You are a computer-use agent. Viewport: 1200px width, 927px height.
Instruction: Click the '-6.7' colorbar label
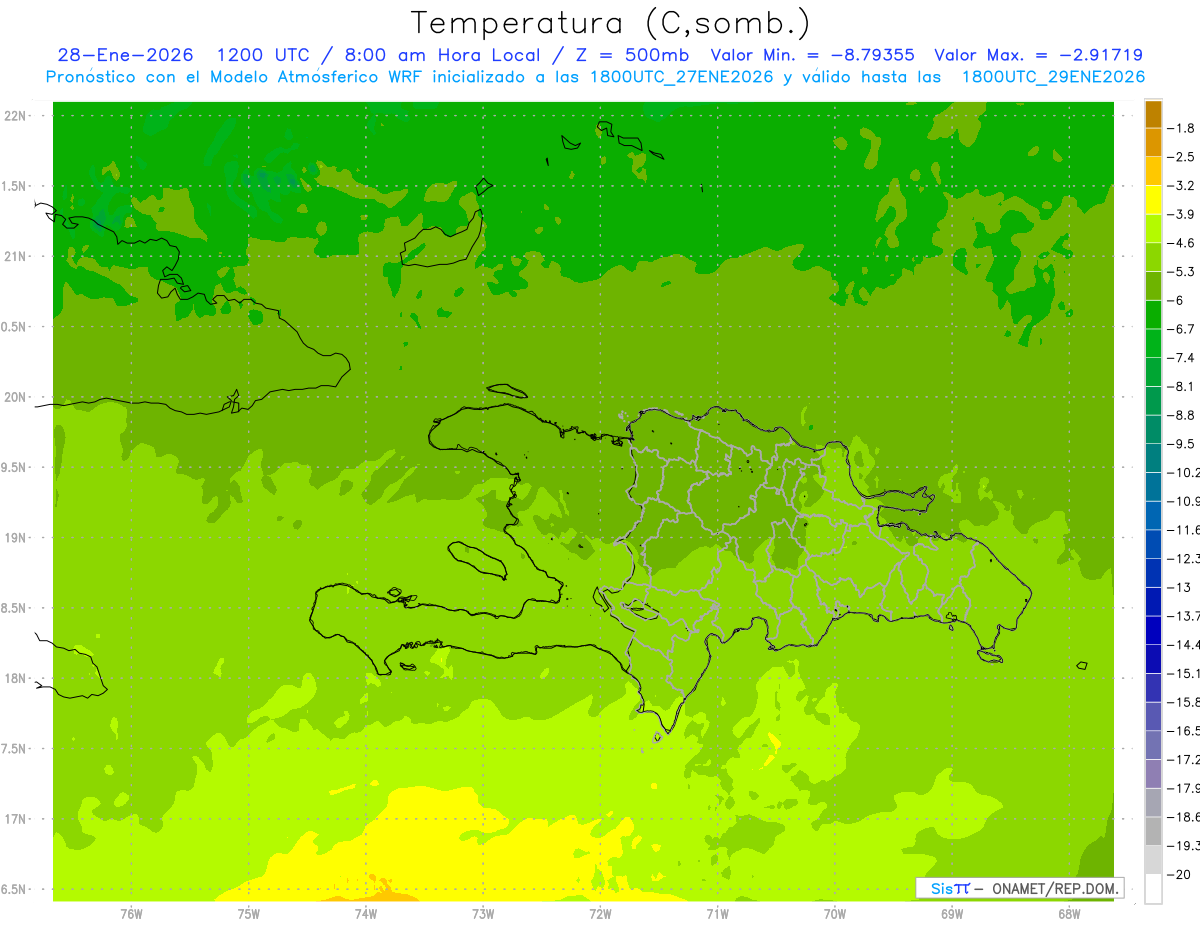click(1181, 329)
